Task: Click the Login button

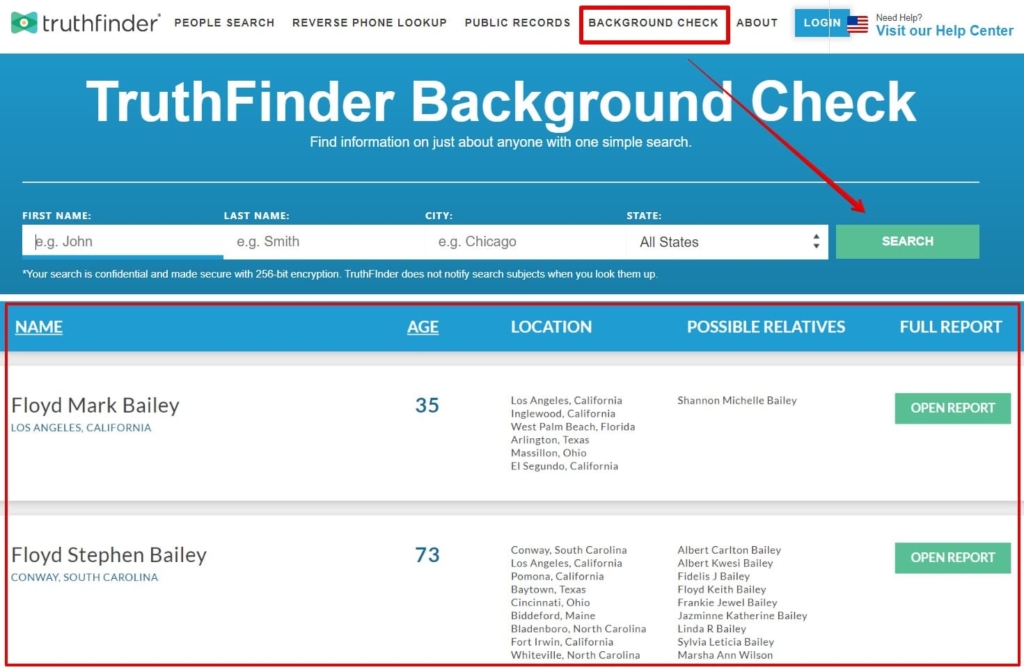Action: click(822, 23)
